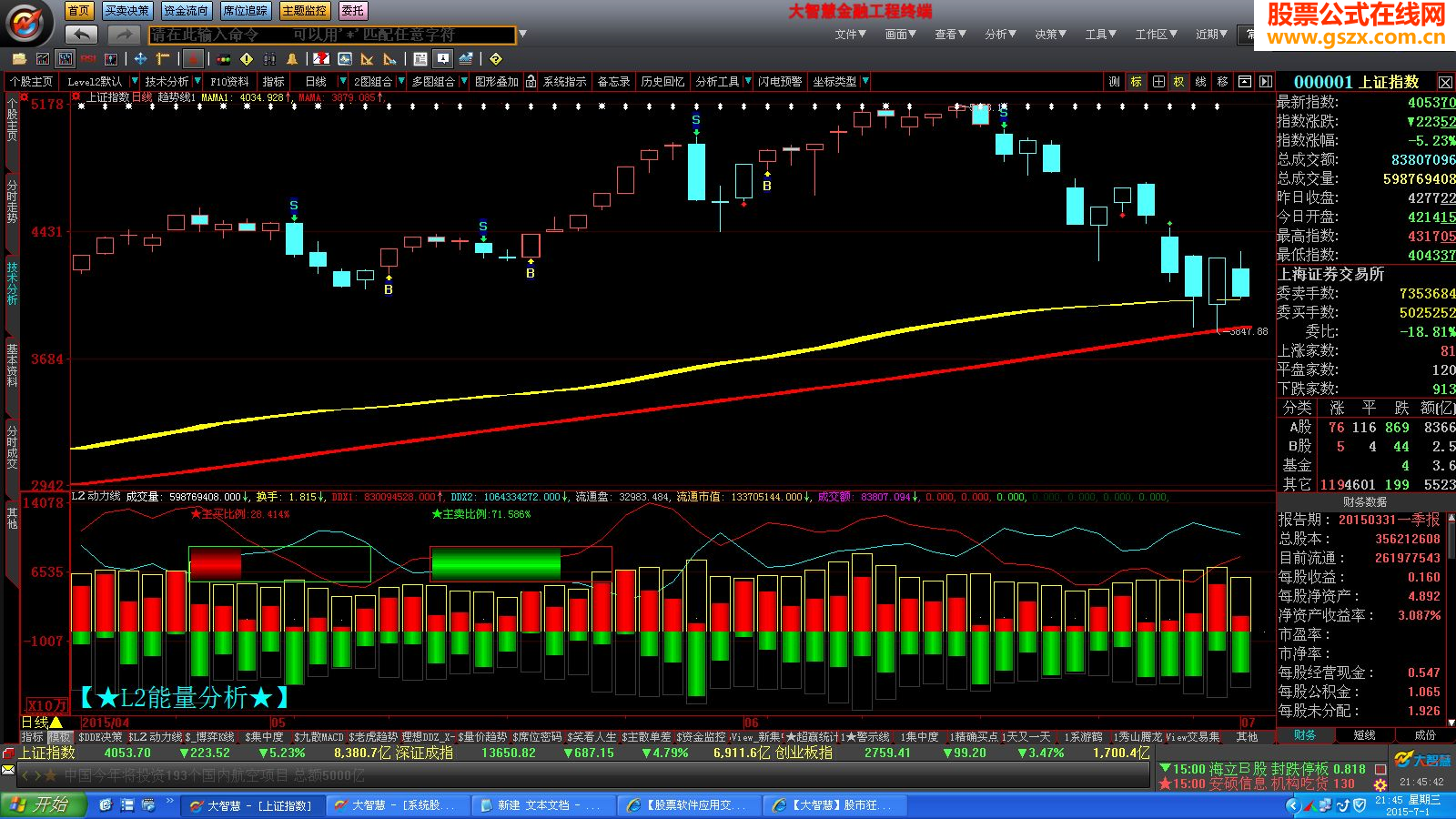Click the window restore panel icon

click(1245, 82)
